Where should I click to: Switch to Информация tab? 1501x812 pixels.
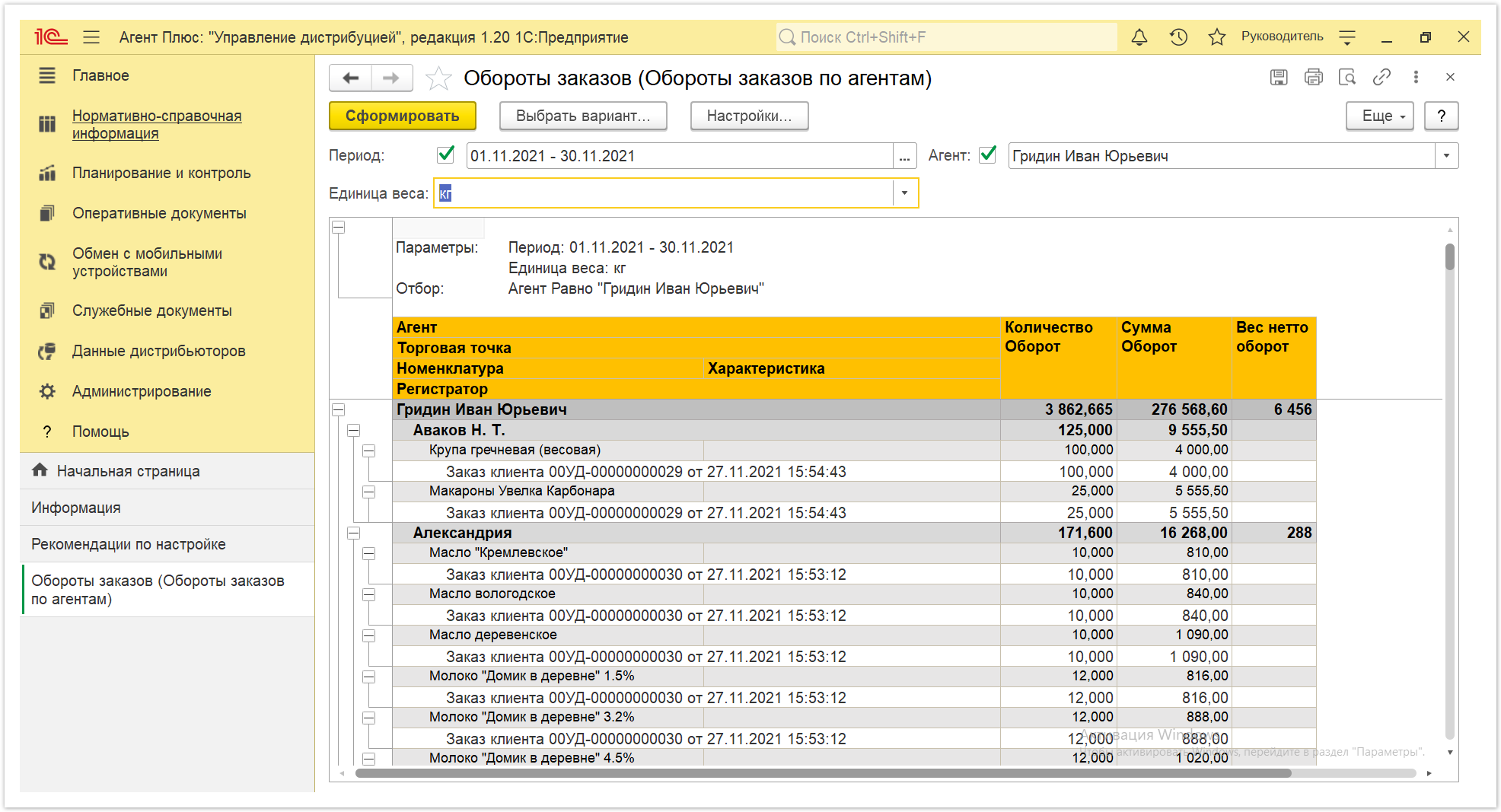167,508
